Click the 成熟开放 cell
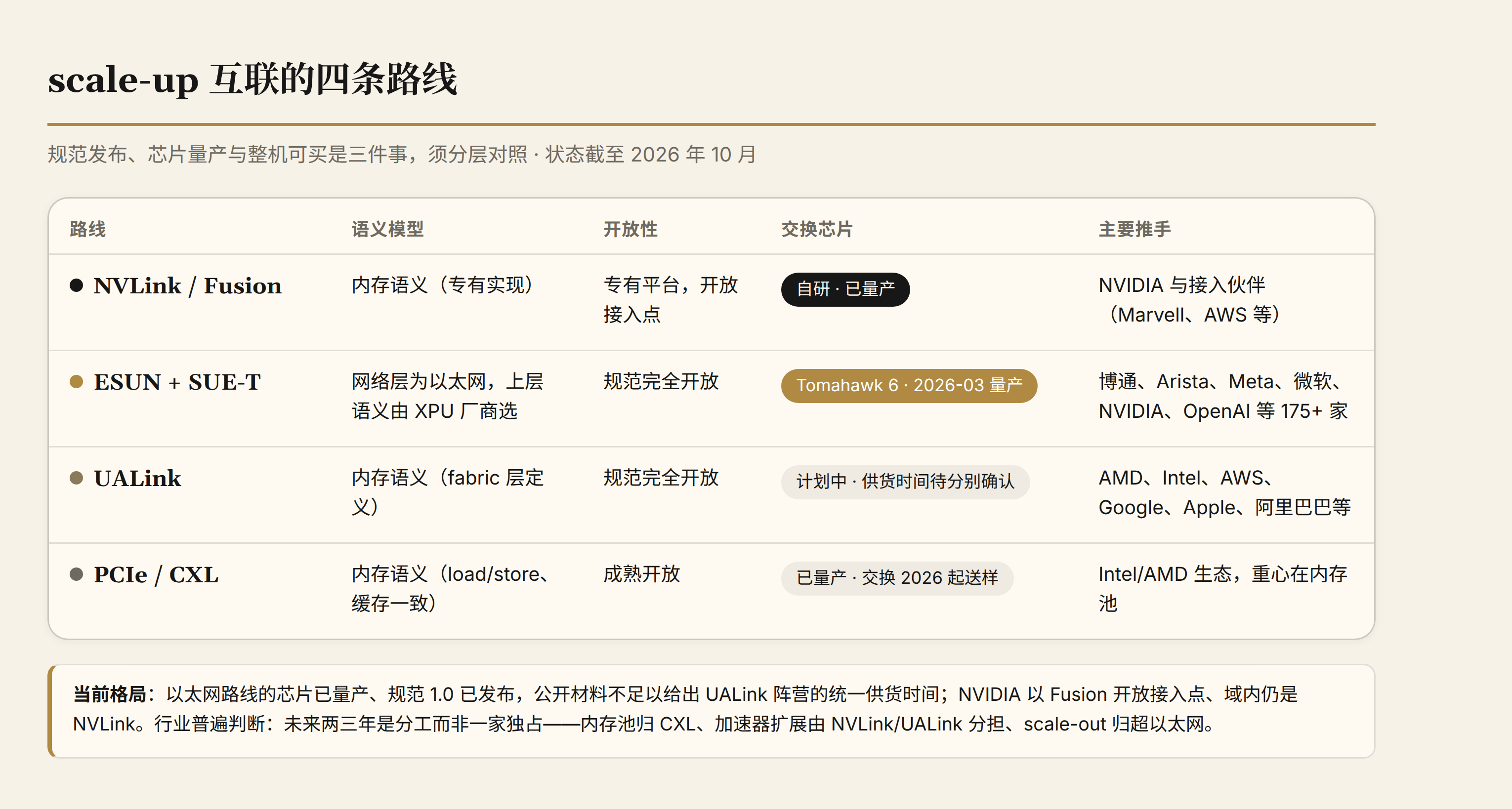Viewport: 1512px width, 809px height. click(x=641, y=574)
